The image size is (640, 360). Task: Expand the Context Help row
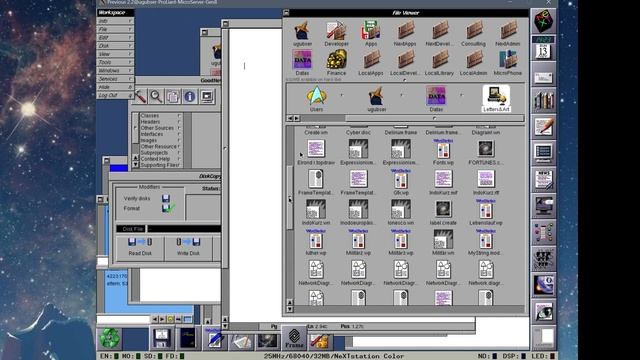[160, 159]
